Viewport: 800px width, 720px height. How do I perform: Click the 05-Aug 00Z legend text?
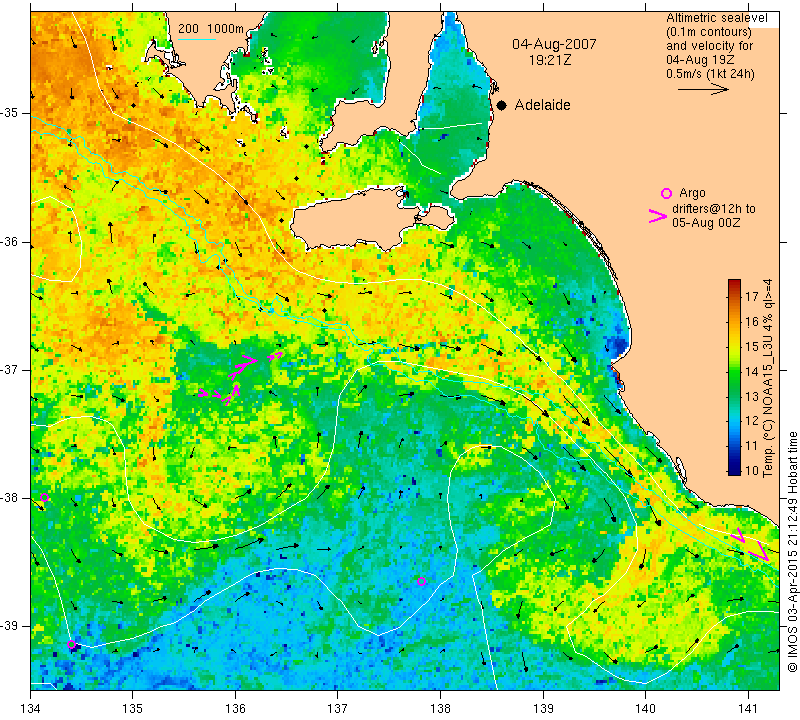[x=706, y=222]
